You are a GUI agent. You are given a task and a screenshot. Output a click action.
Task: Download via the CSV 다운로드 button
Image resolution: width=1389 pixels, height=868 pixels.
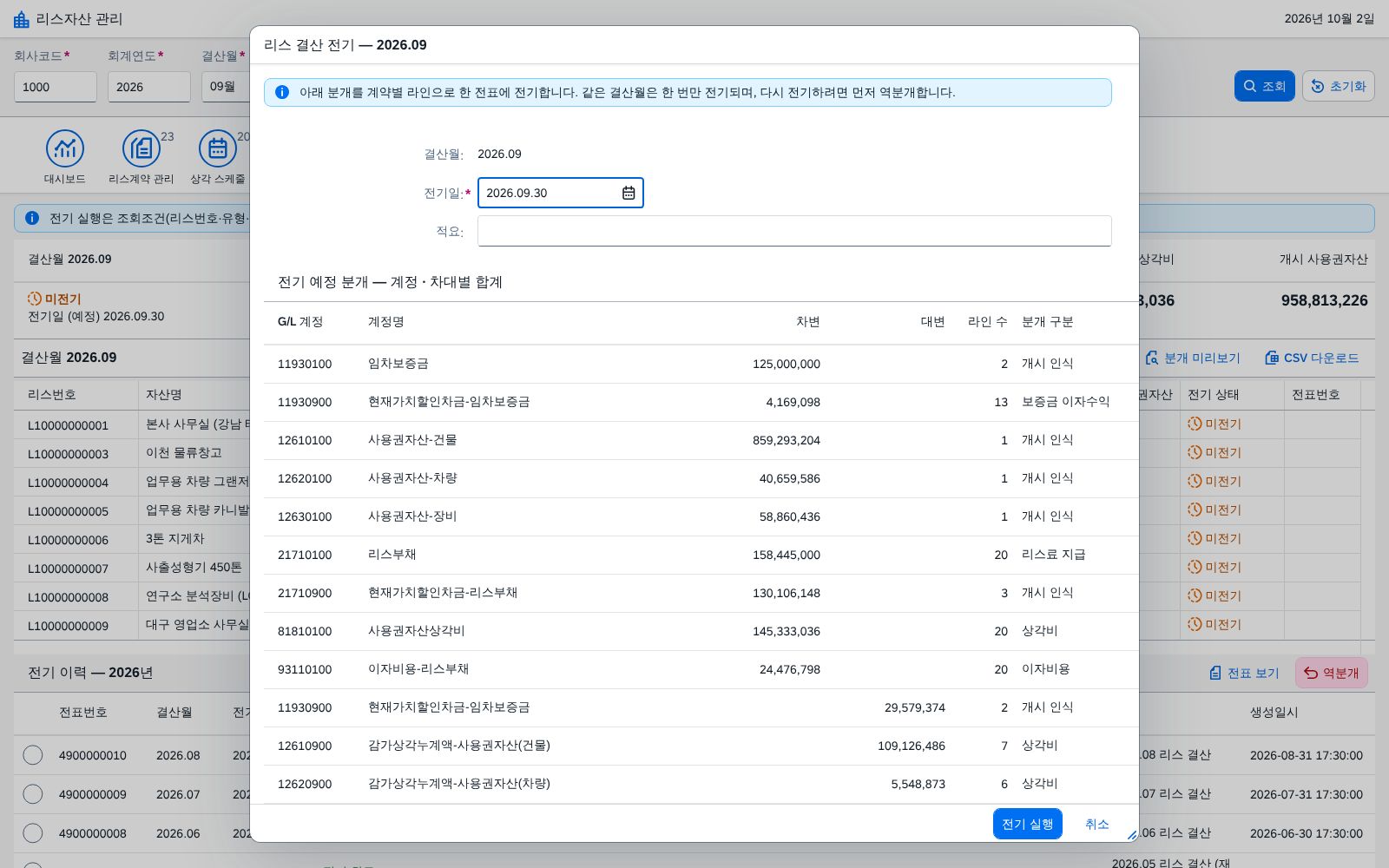tap(1311, 358)
